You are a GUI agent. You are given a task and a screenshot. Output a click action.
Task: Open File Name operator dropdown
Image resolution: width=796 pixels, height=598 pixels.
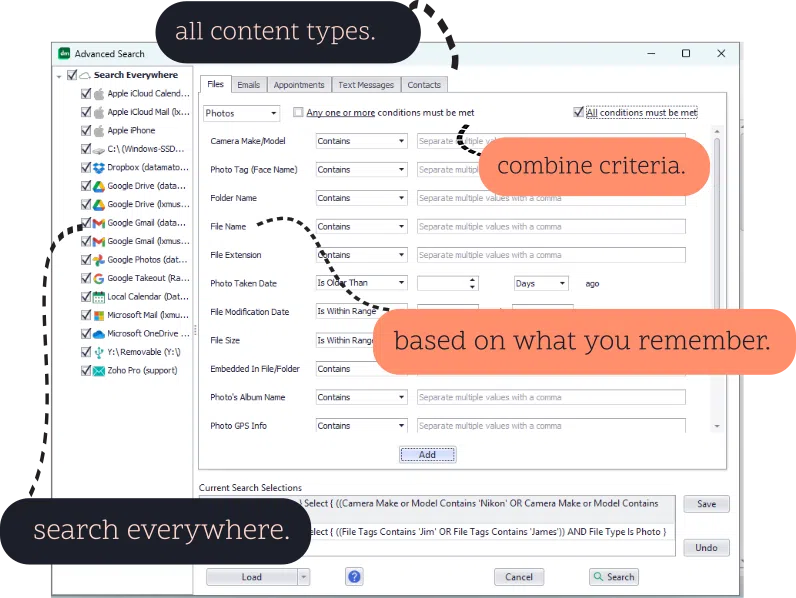tap(361, 226)
